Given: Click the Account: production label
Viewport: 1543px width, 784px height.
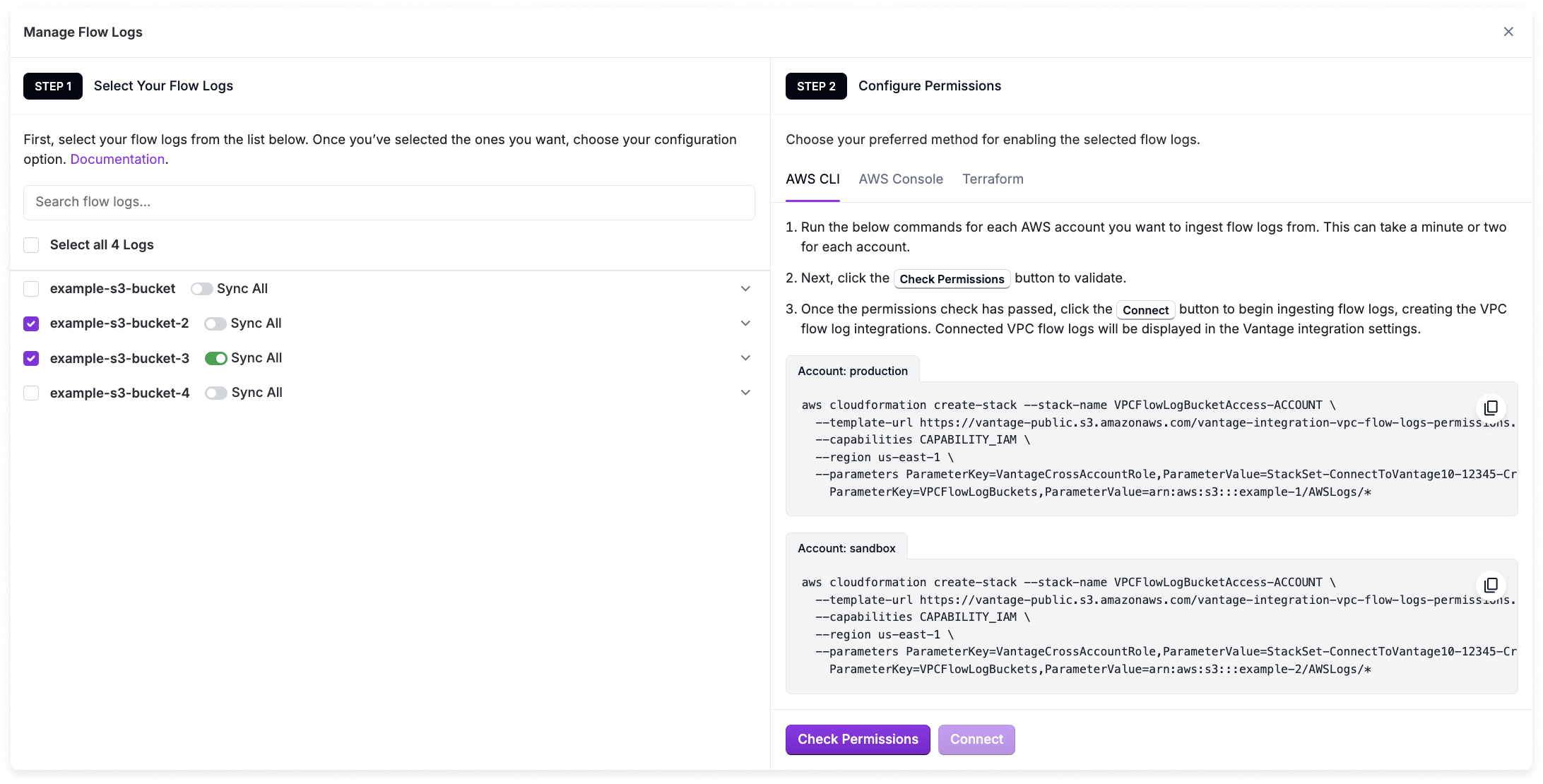Looking at the screenshot, I should pos(853,371).
